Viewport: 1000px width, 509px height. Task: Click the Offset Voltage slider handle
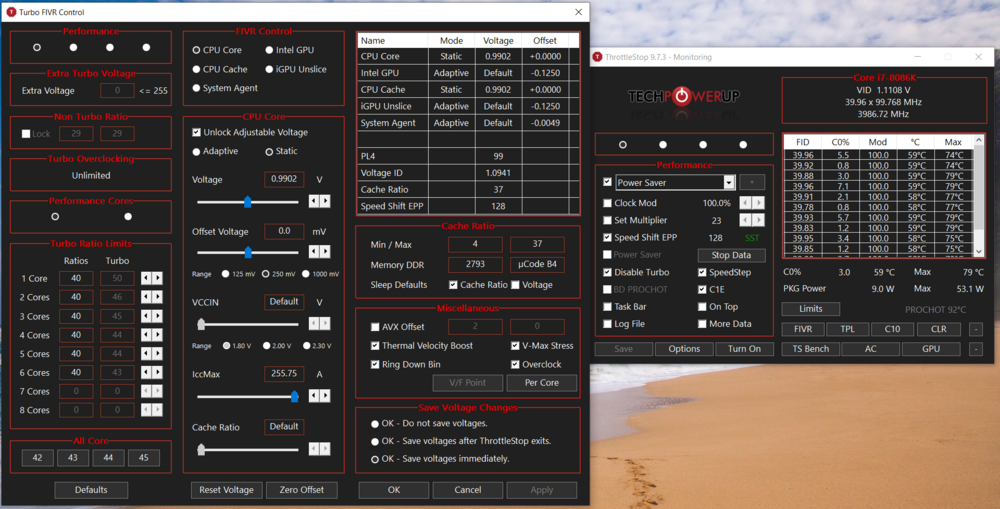tap(248, 253)
